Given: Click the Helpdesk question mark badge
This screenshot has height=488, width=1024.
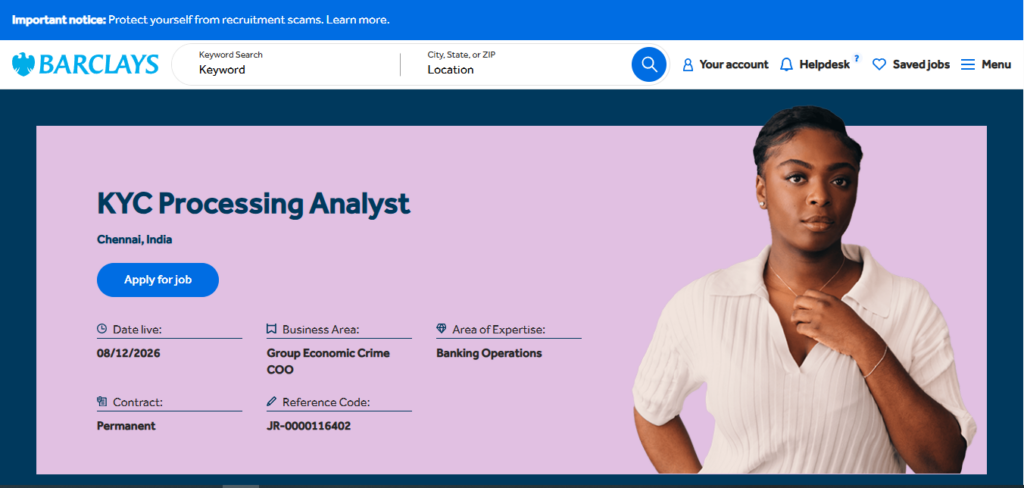Looking at the screenshot, I should pyautogui.click(x=857, y=58).
